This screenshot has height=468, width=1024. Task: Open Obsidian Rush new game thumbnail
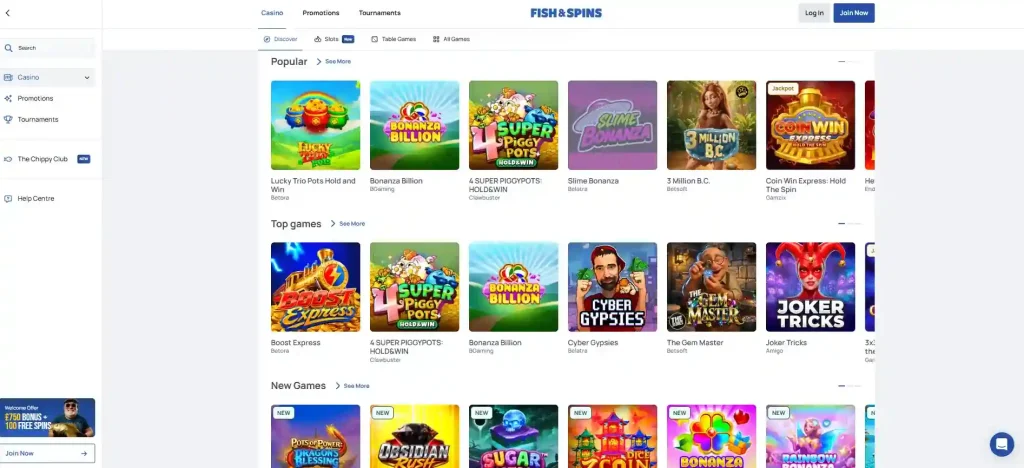(415, 437)
